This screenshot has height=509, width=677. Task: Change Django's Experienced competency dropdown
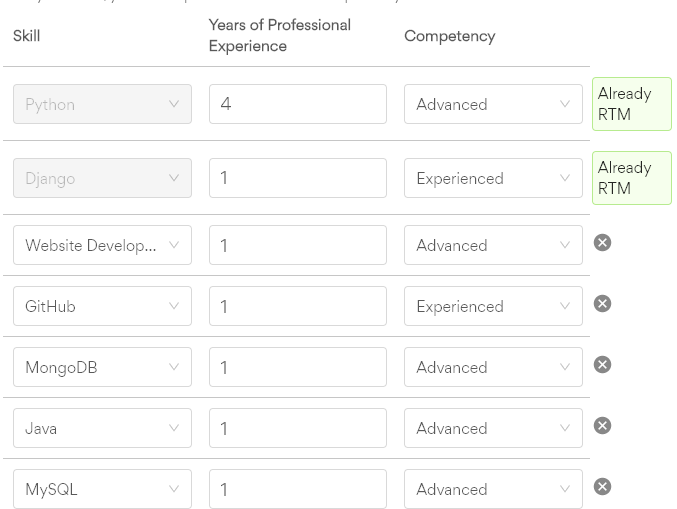tap(493, 178)
